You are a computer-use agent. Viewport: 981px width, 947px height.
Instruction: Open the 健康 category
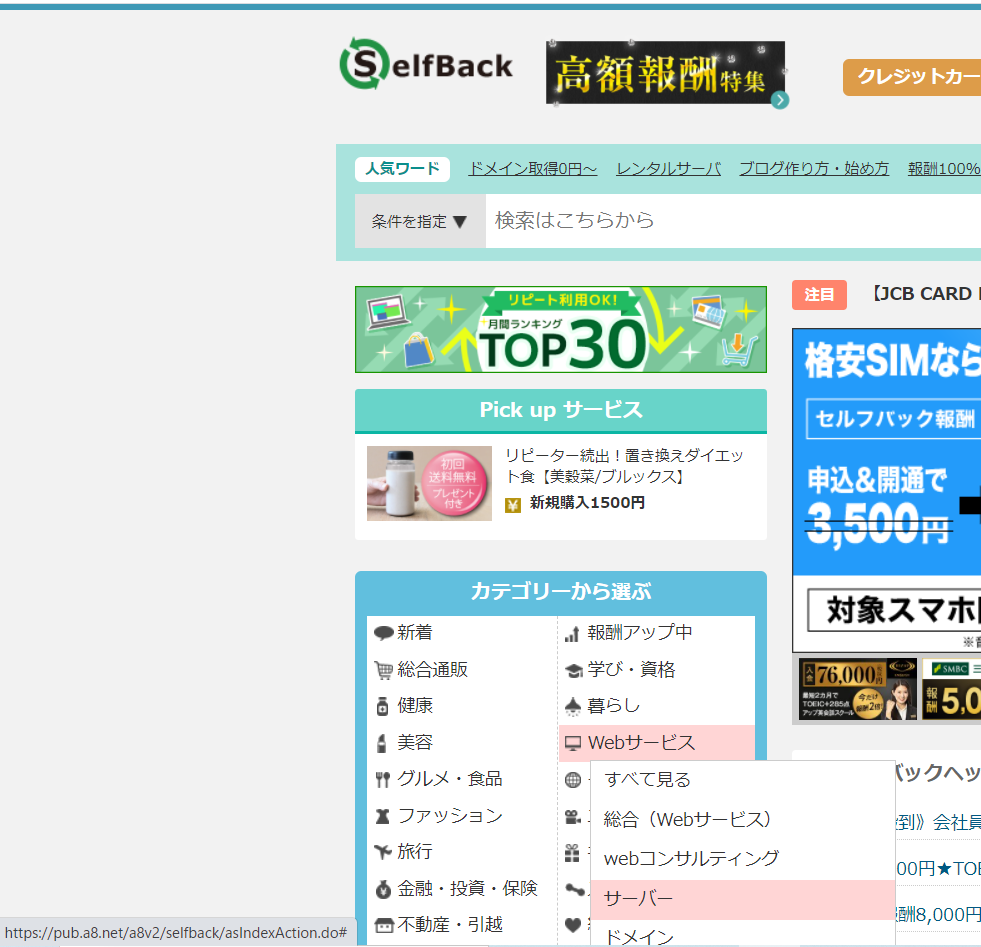point(415,706)
